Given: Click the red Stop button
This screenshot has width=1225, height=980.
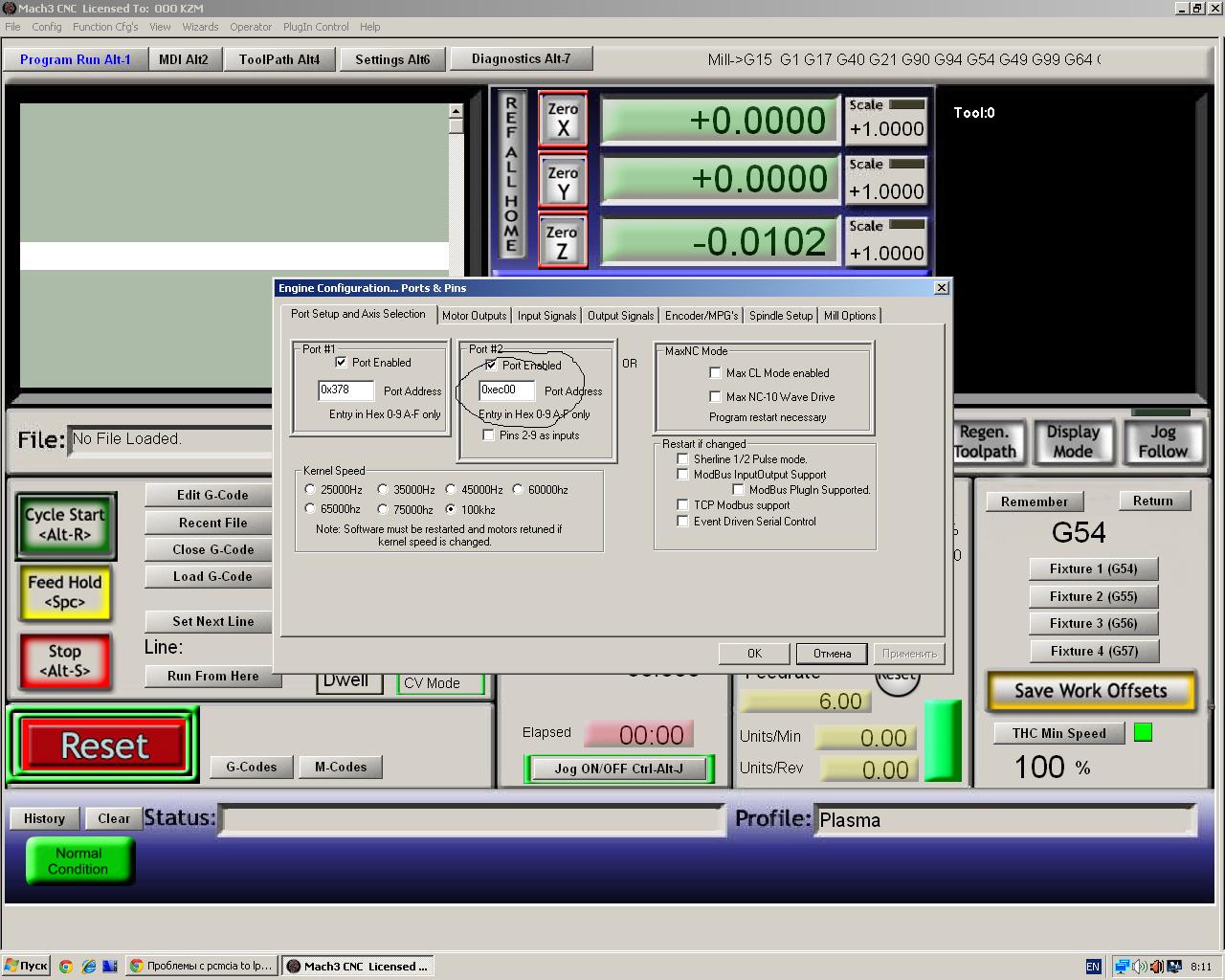Looking at the screenshot, I should [x=64, y=660].
